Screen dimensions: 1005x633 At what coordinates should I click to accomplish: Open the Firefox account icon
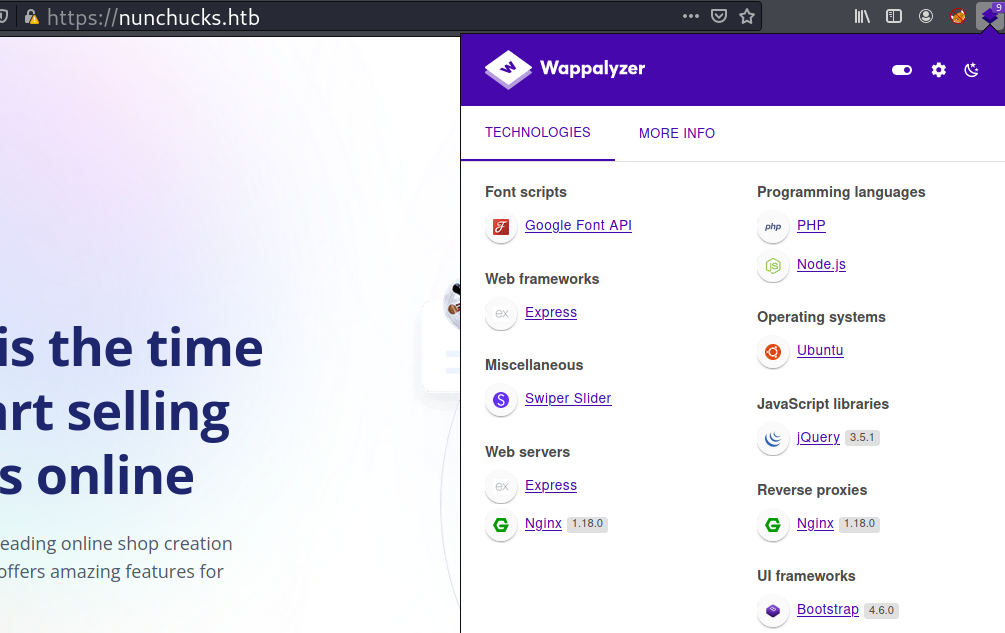pyautogui.click(x=927, y=16)
